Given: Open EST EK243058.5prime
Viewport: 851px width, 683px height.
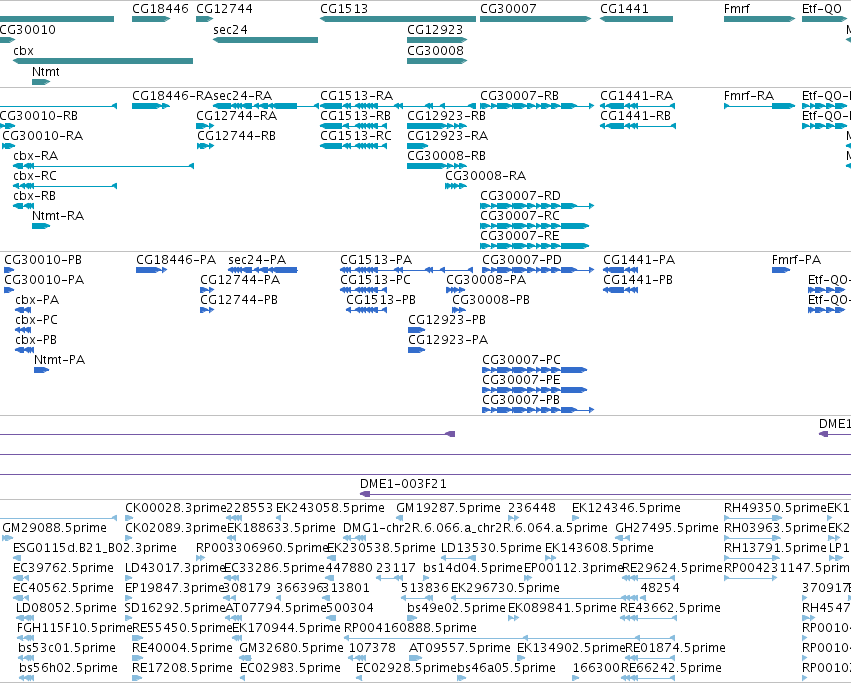Looking at the screenshot, I should click(330, 508).
